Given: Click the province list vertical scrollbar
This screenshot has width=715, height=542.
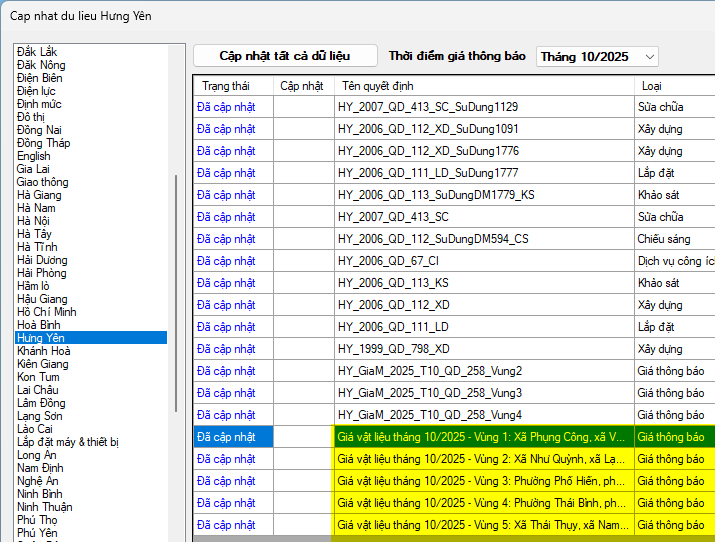Looking at the screenshot, I should (x=177, y=300).
